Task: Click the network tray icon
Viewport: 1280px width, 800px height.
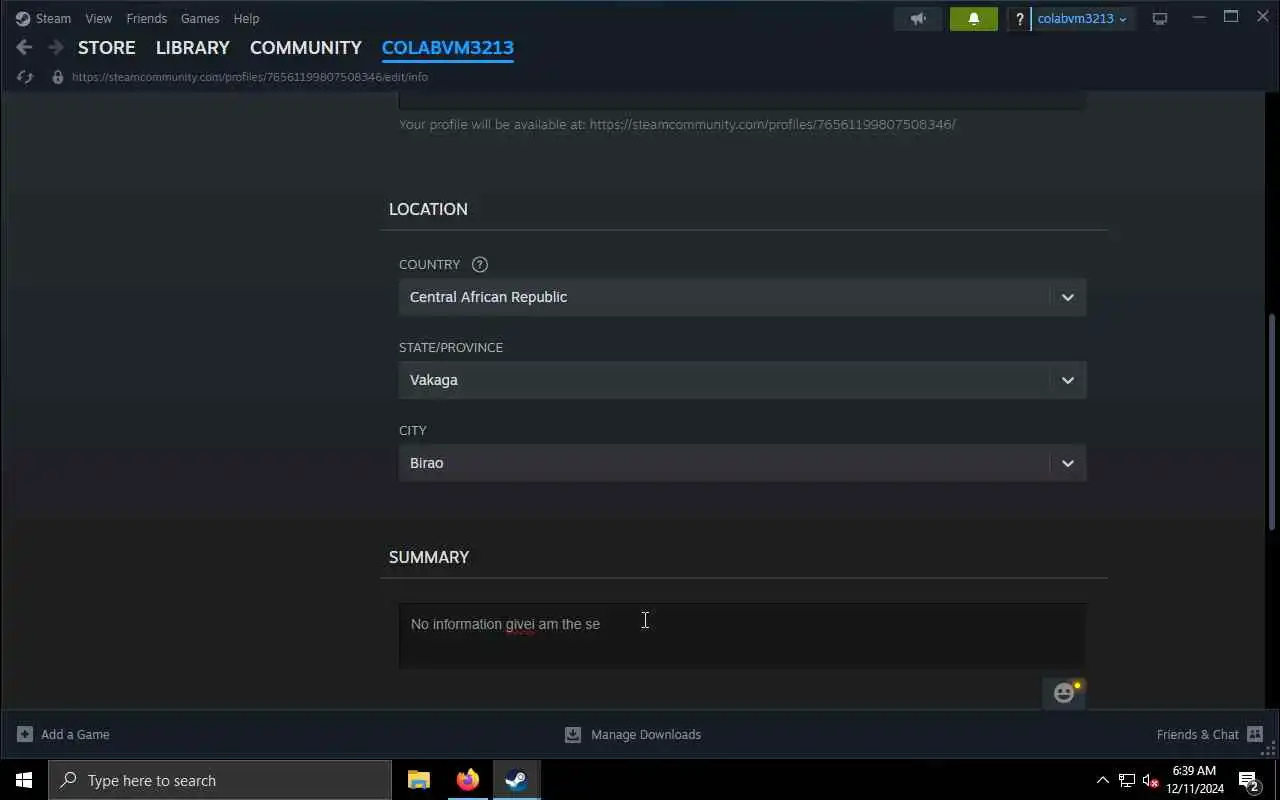Action: (x=1127, y=780)
